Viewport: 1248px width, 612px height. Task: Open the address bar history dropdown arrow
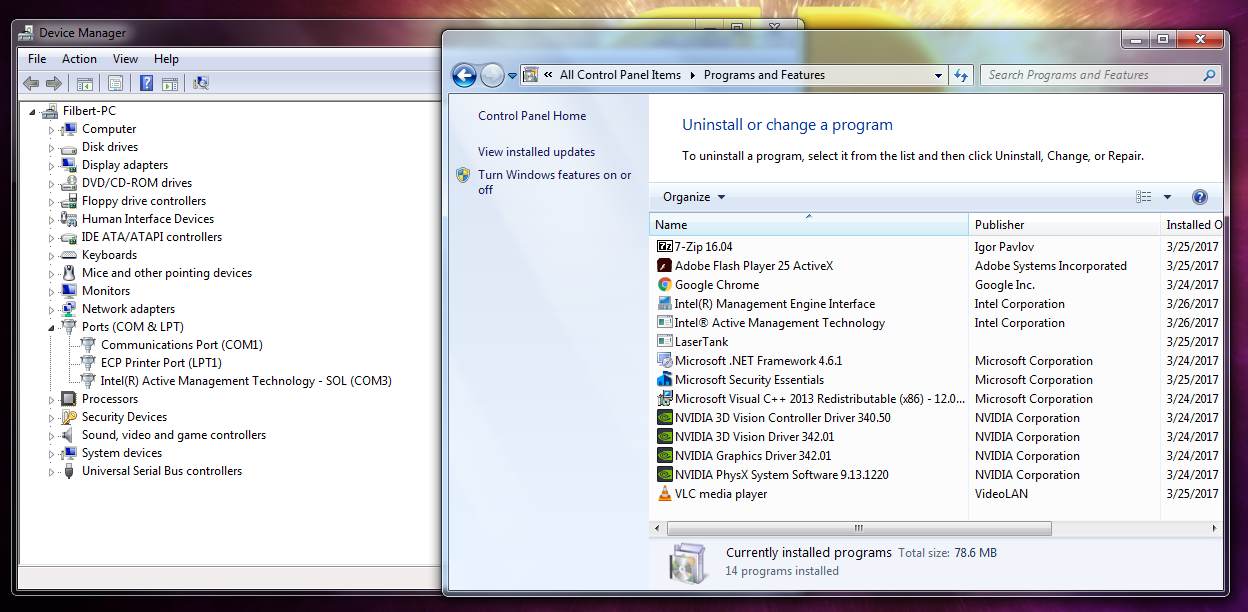[938, 75]
